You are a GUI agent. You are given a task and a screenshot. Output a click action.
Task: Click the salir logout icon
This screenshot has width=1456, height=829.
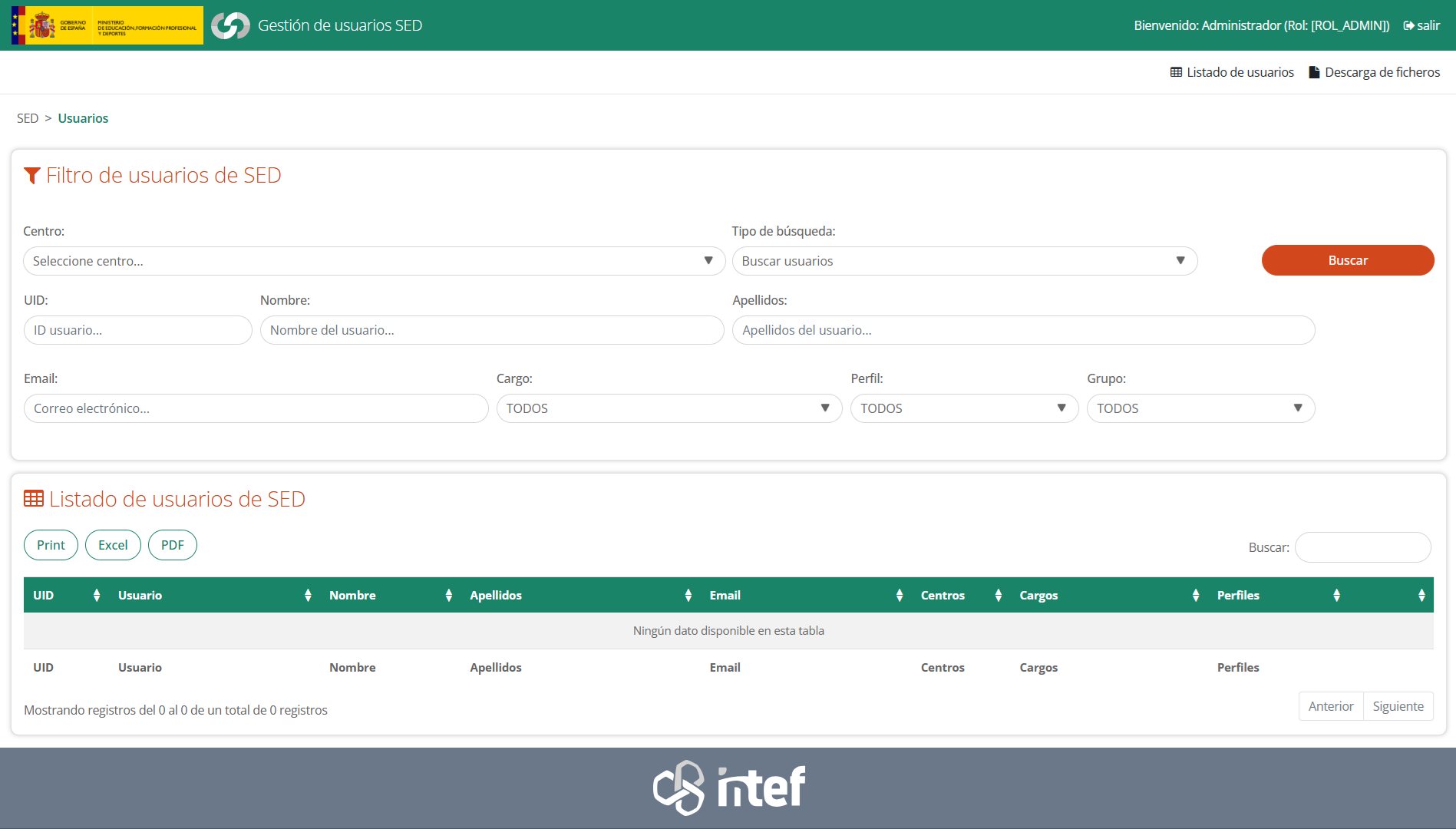(x=1408, y=25)
